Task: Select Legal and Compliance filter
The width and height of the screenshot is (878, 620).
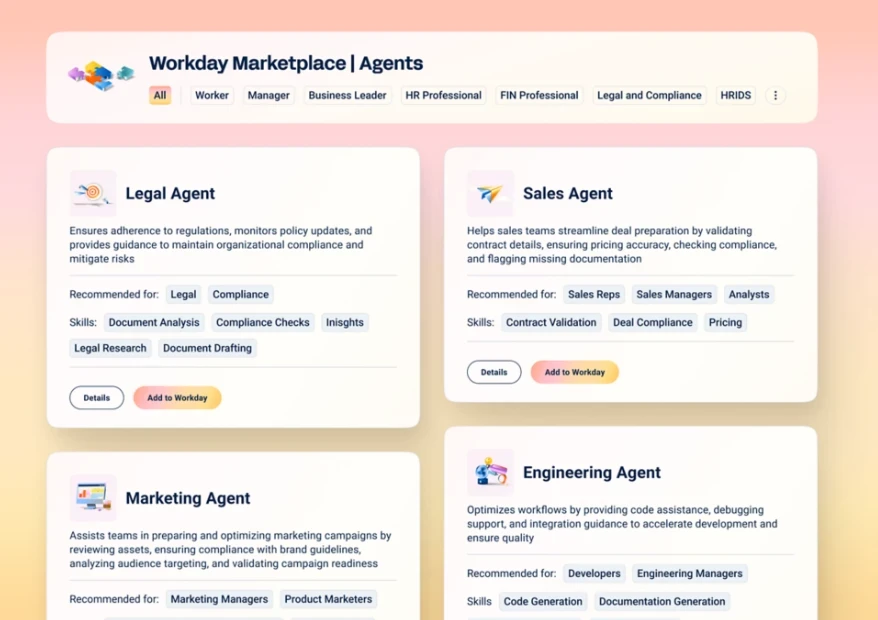Action: [x=649, y=96]
